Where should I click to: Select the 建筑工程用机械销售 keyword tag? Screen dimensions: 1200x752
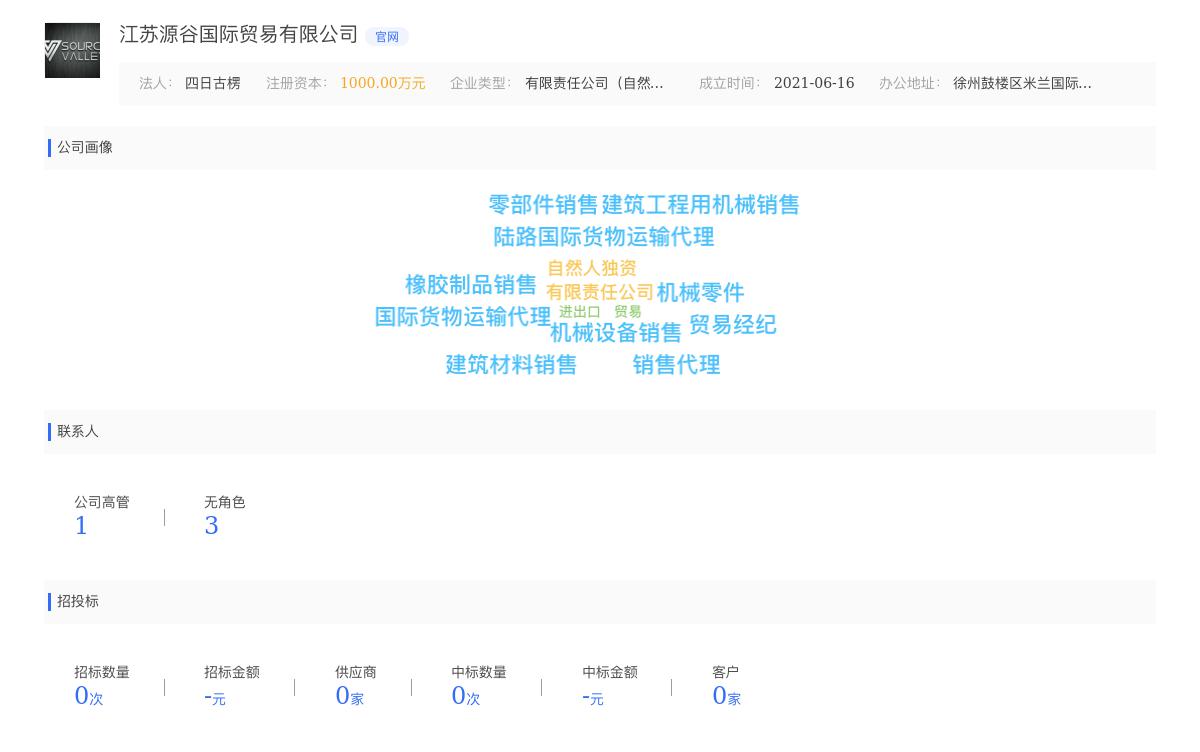[x=701, y=205]
